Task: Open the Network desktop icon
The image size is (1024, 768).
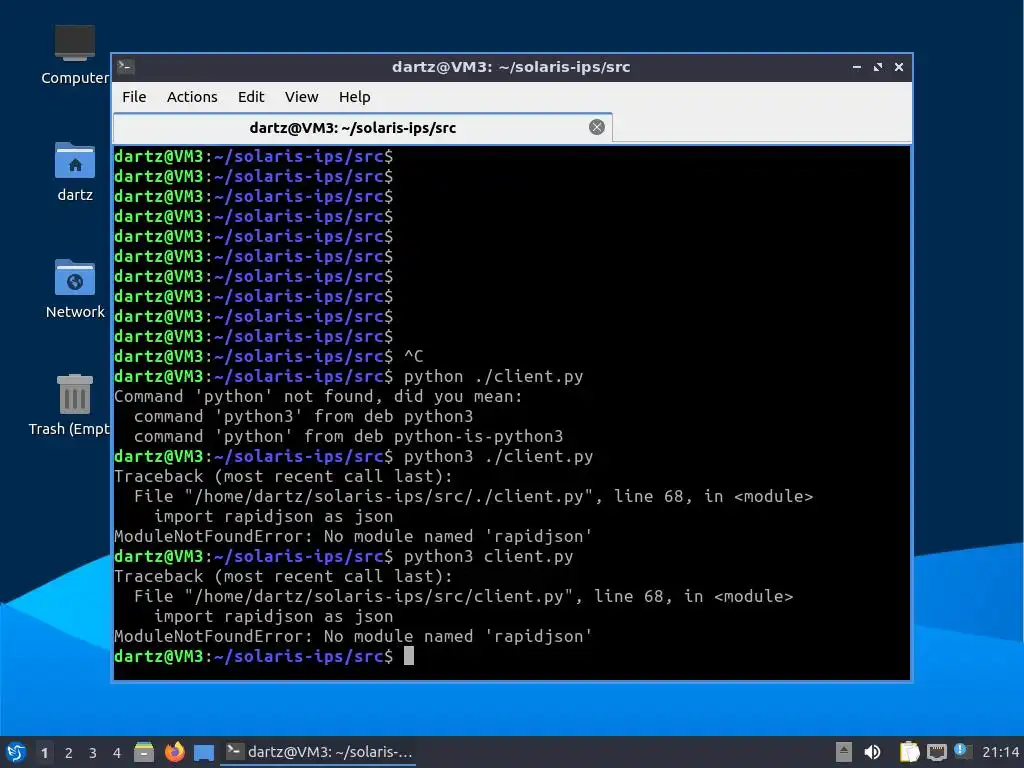Action: click(74, 289)
